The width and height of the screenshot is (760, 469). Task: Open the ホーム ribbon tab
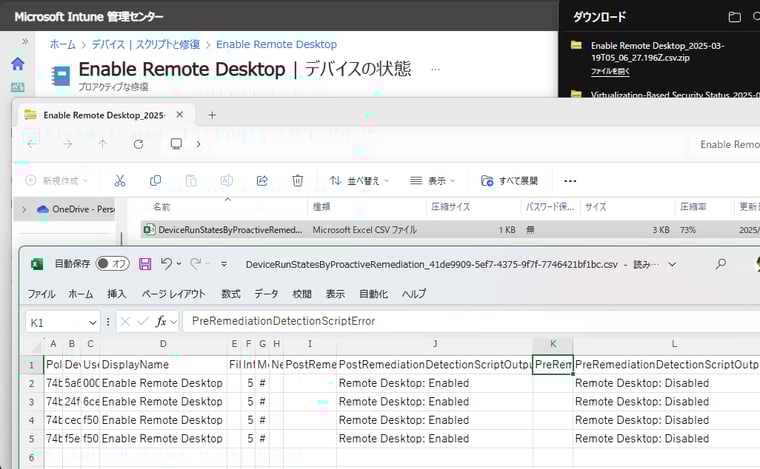click(80, 294)
